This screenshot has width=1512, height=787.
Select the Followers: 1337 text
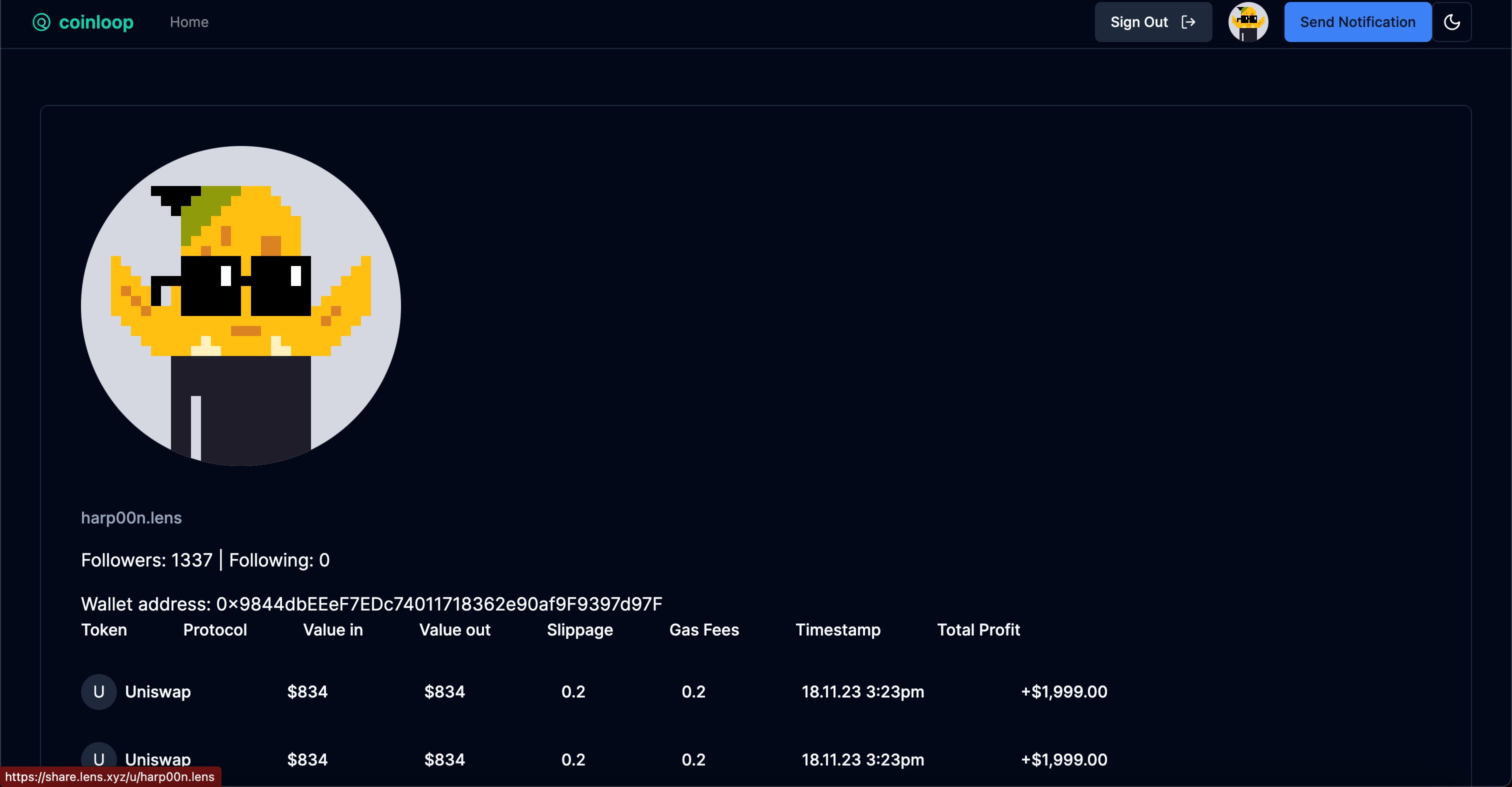pos(146,560)
